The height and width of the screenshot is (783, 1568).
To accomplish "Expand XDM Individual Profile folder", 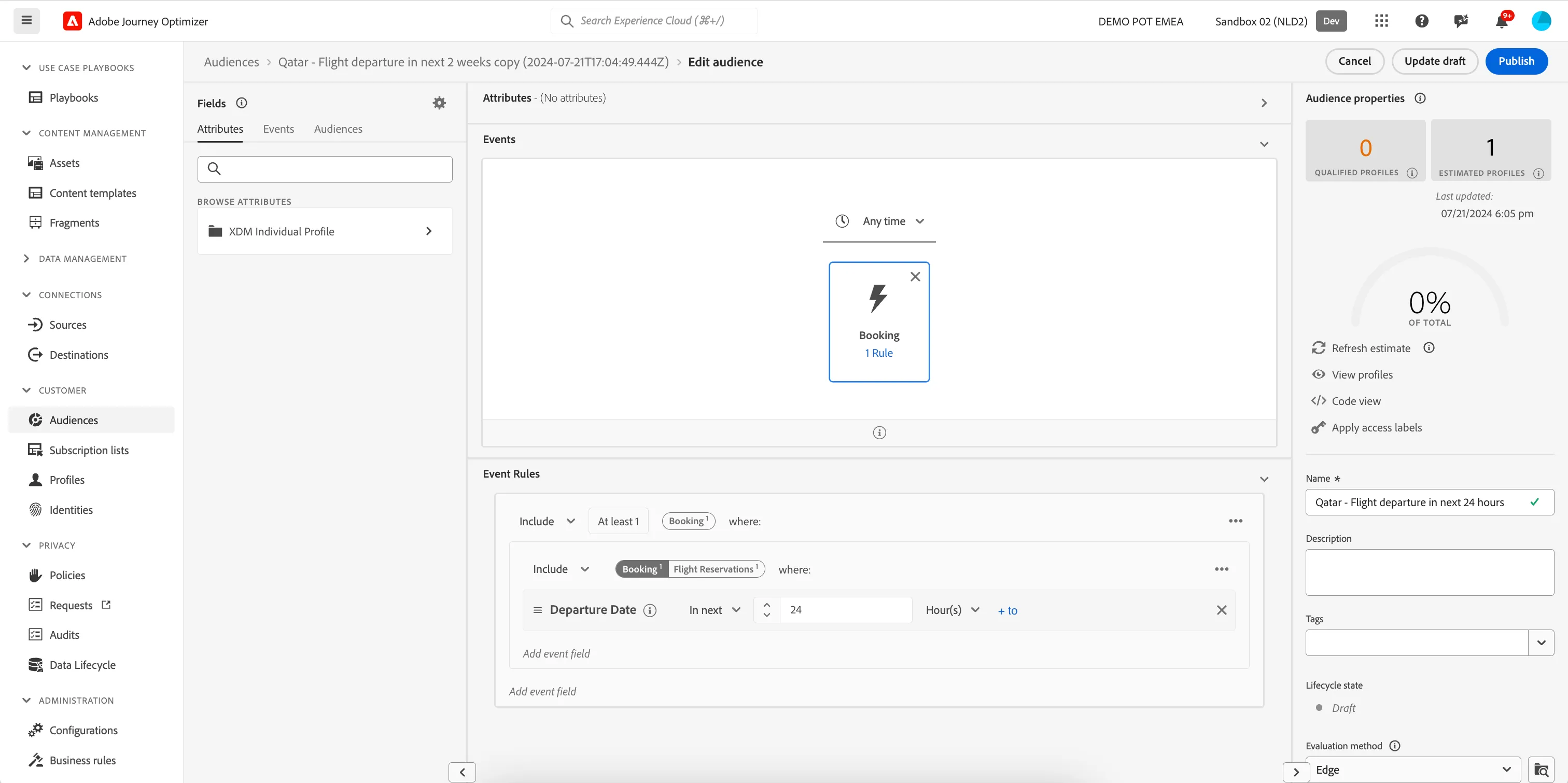I will (325, 231).
